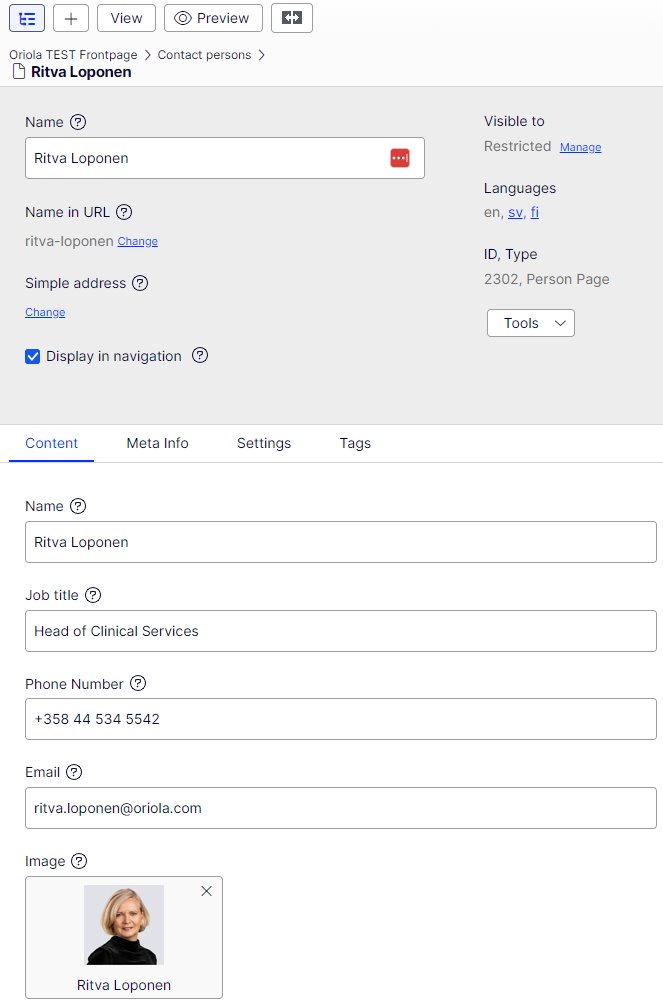Switch to the Tags tab
This screenshot has width=663, height=1001.
(355, 443)
